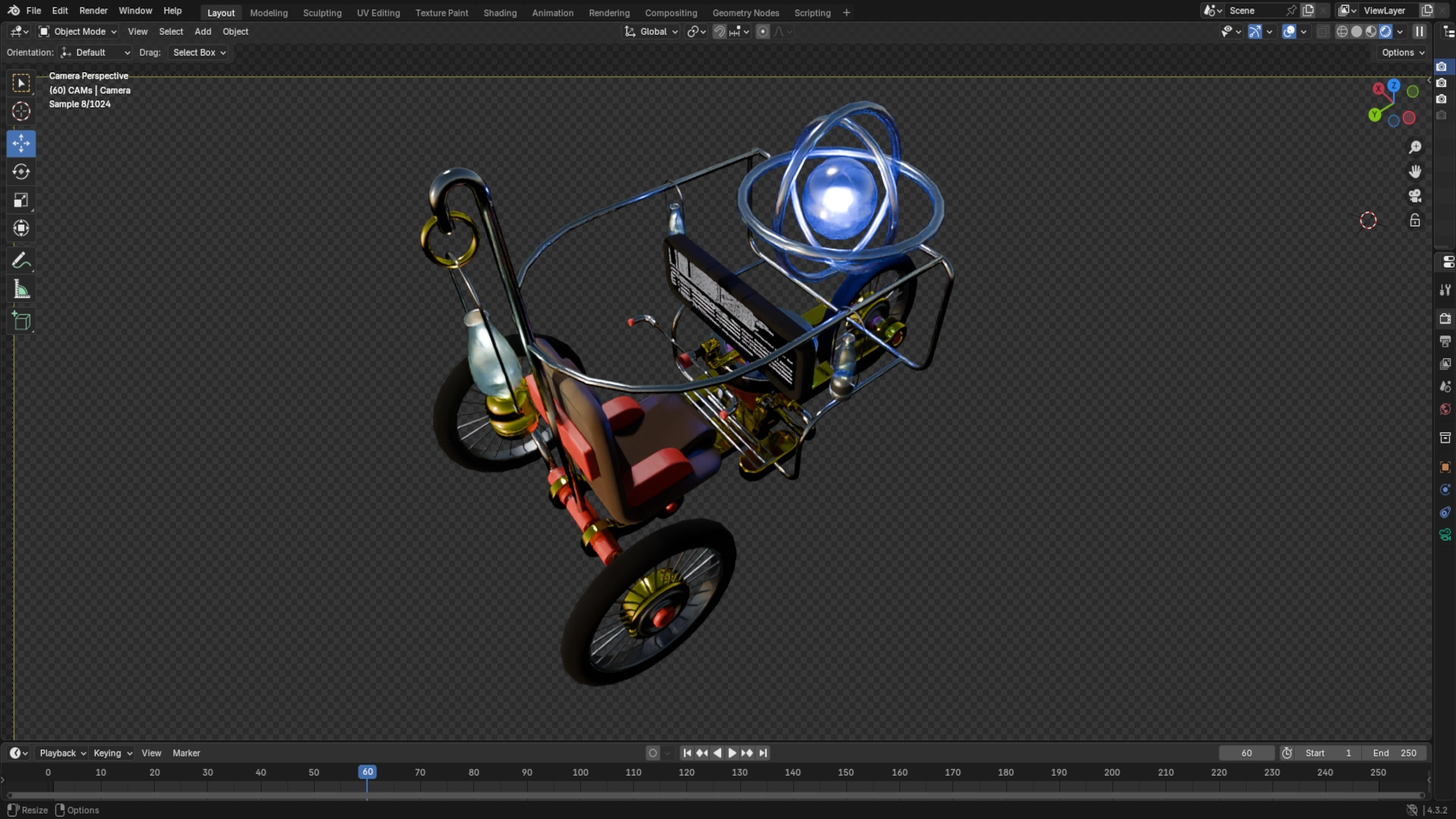This screenshot has width=1456, height=819.
Task: Toggle the lock camera to view padlock
Action: pos(1415,221)
